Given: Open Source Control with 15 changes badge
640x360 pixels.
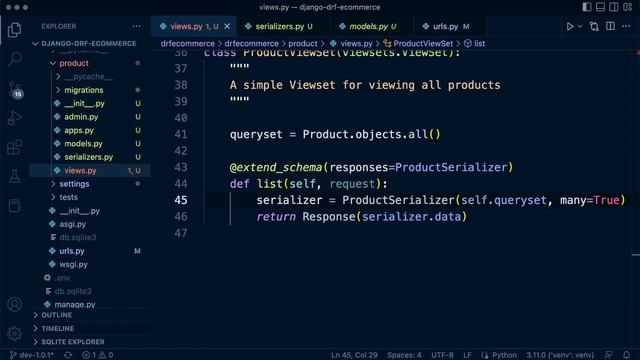Looking at the screenshot, I should 15,89.
